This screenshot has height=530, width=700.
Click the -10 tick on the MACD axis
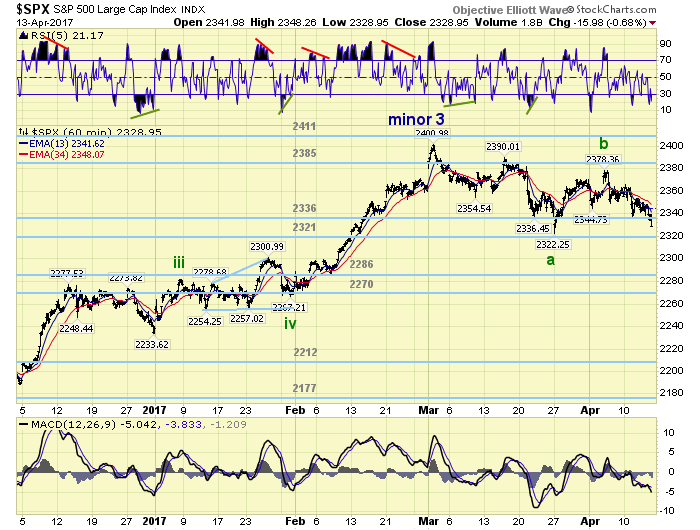click(667, 511)
